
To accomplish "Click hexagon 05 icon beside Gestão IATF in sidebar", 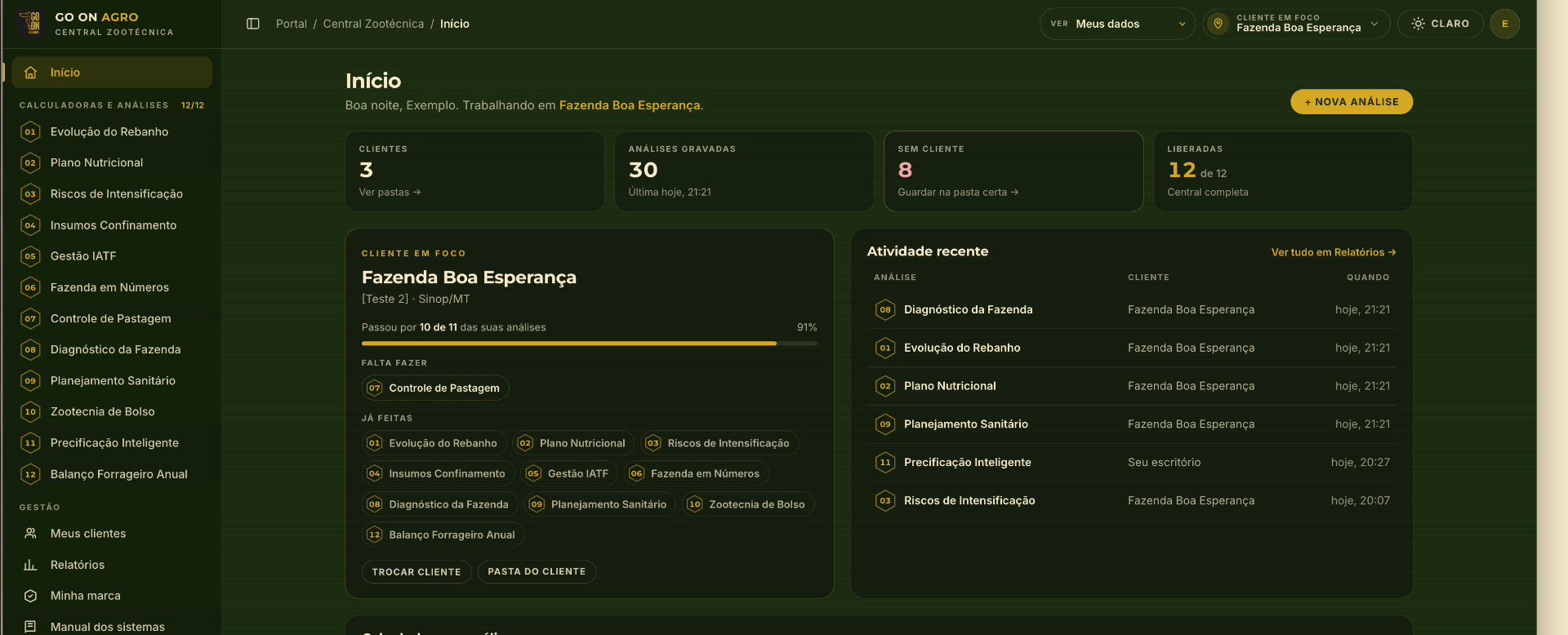I will coord(30,256).
